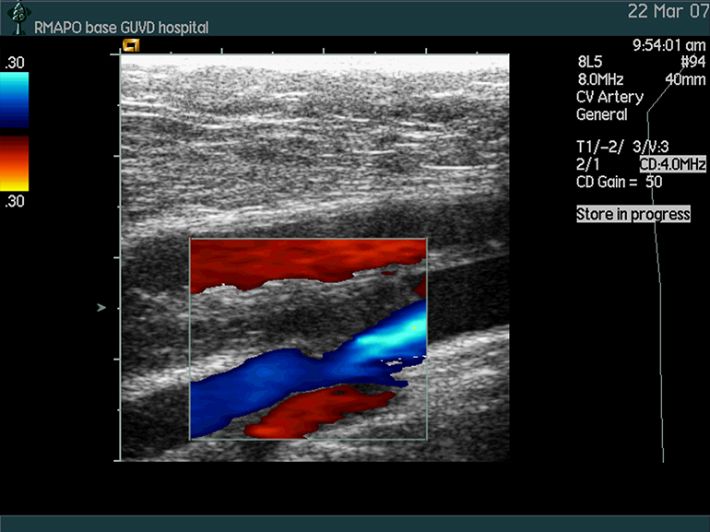This screenshot has height=532, width=710.
Task: Click the tree logo icon
Action: pos(17,17)
